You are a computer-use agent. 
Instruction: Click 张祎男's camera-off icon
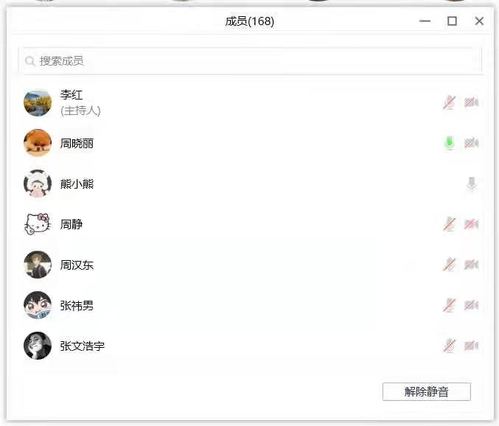(471, 305)
